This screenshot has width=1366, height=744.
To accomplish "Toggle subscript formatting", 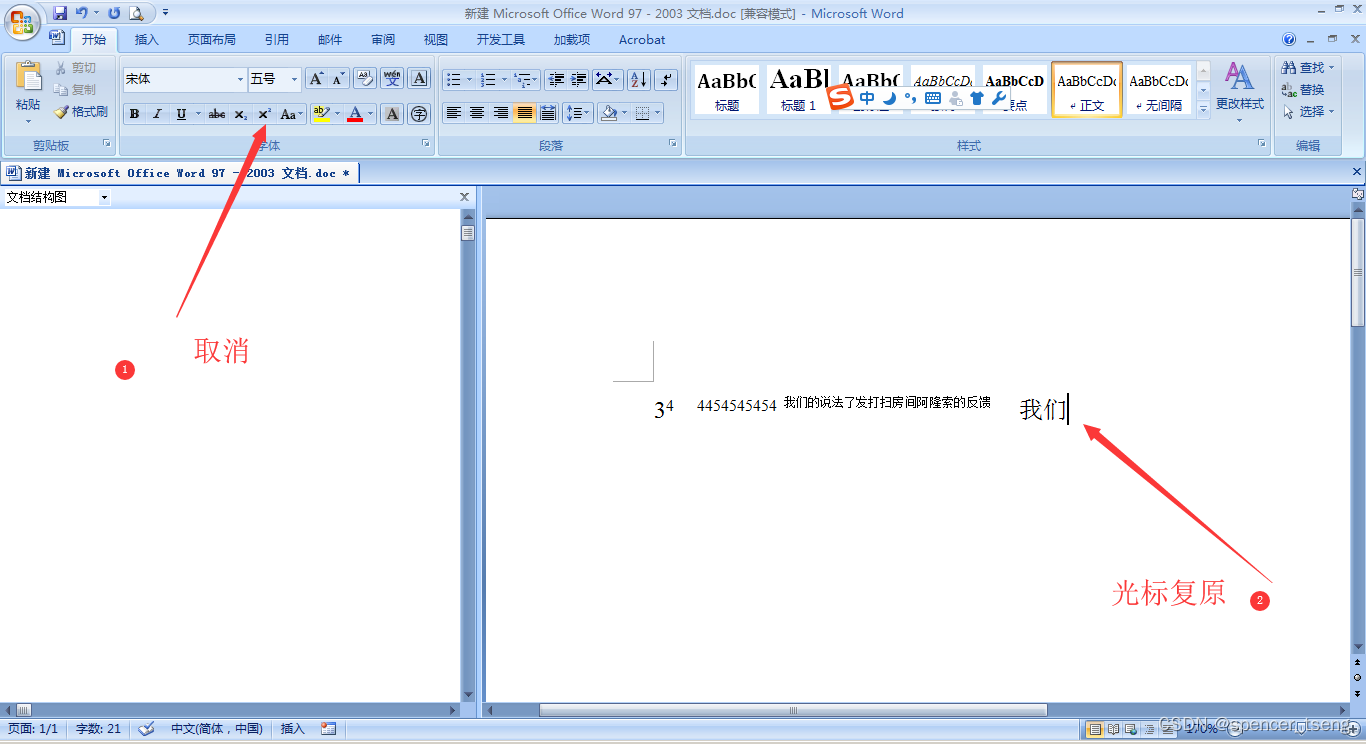I will click(241, 114).
